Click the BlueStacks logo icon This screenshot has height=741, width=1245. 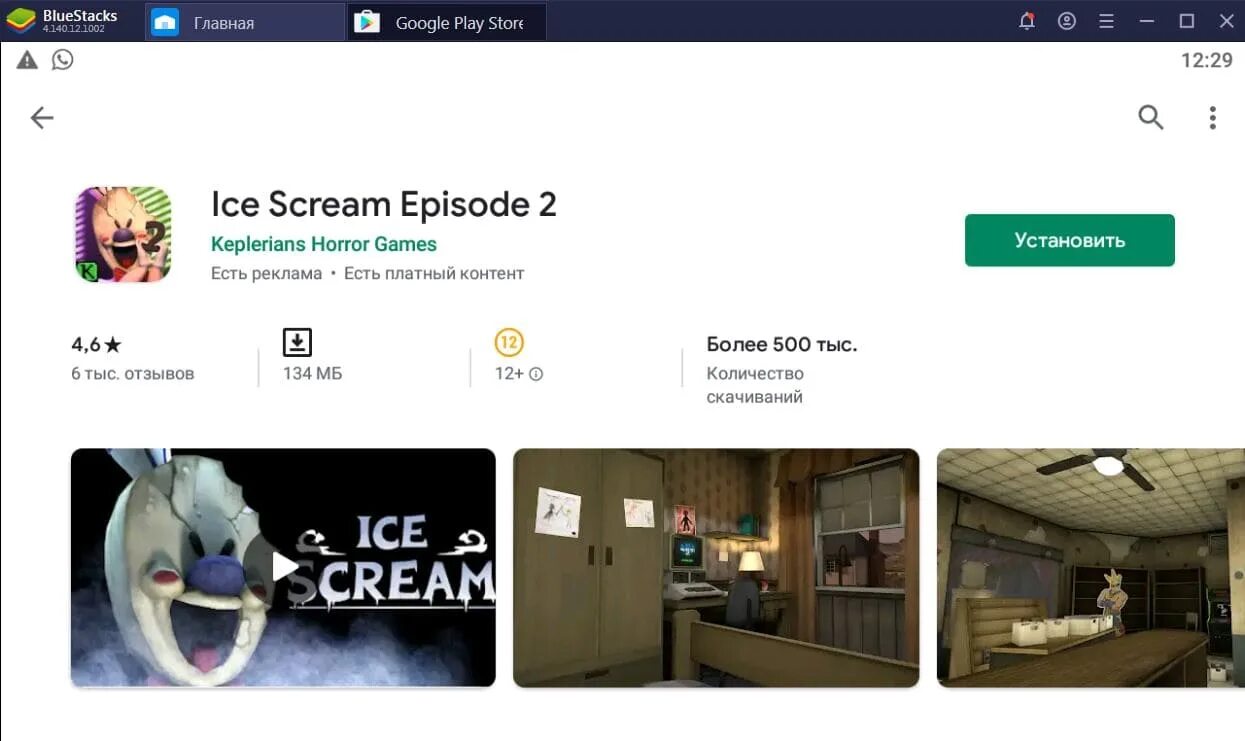click(x=21, y=21)
